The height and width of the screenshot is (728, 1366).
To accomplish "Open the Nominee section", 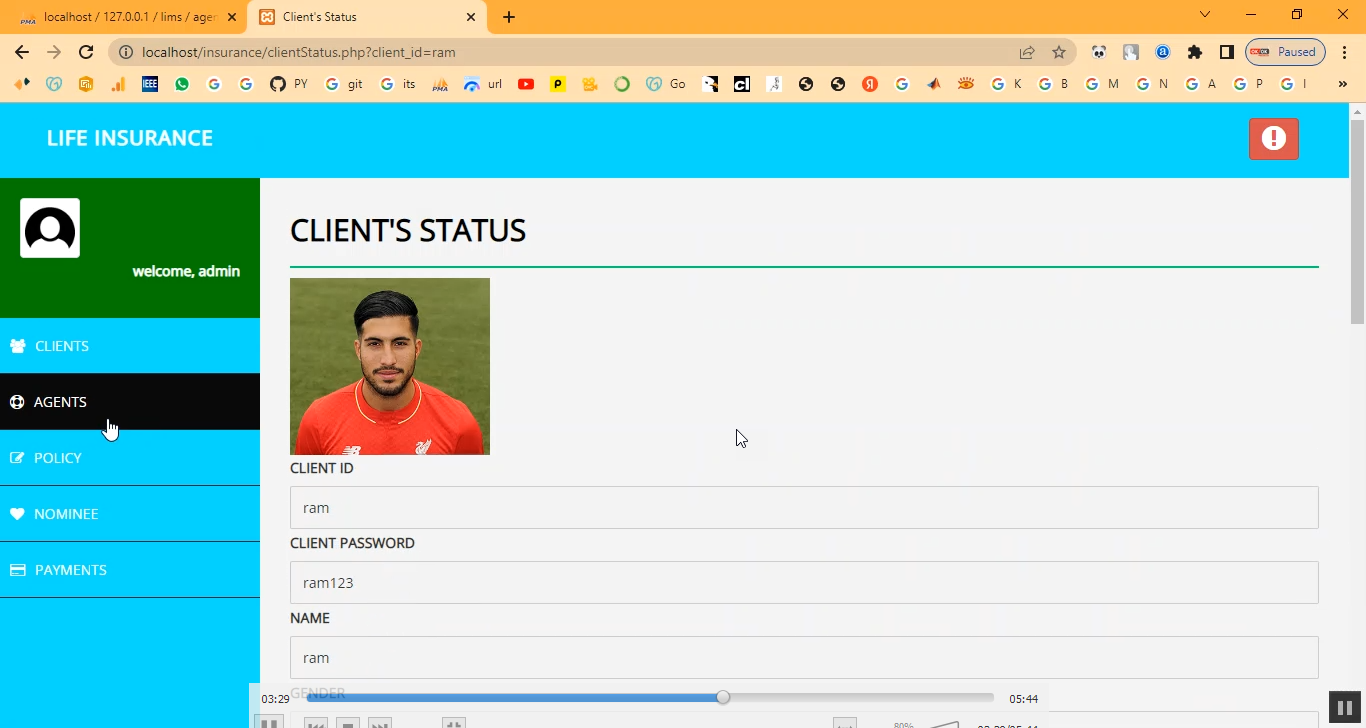I will (x=66, y=514).
